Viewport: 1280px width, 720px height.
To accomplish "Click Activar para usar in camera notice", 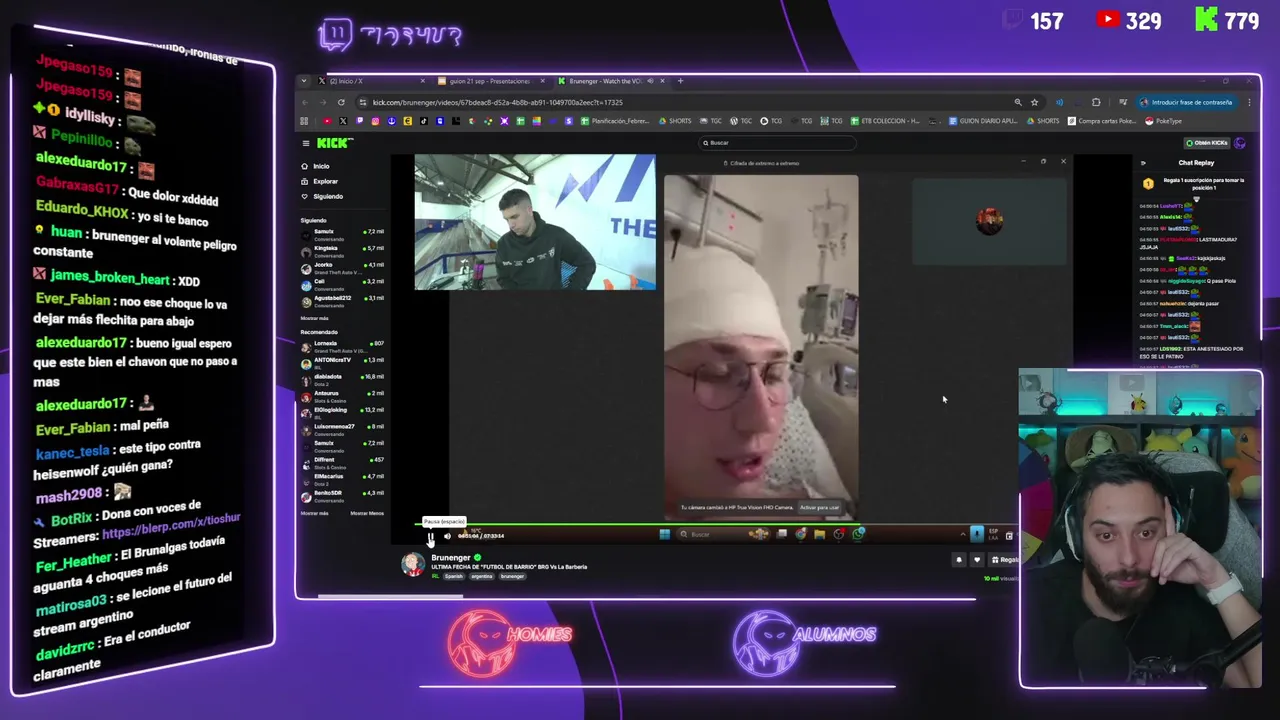I will tap(819, 507).
